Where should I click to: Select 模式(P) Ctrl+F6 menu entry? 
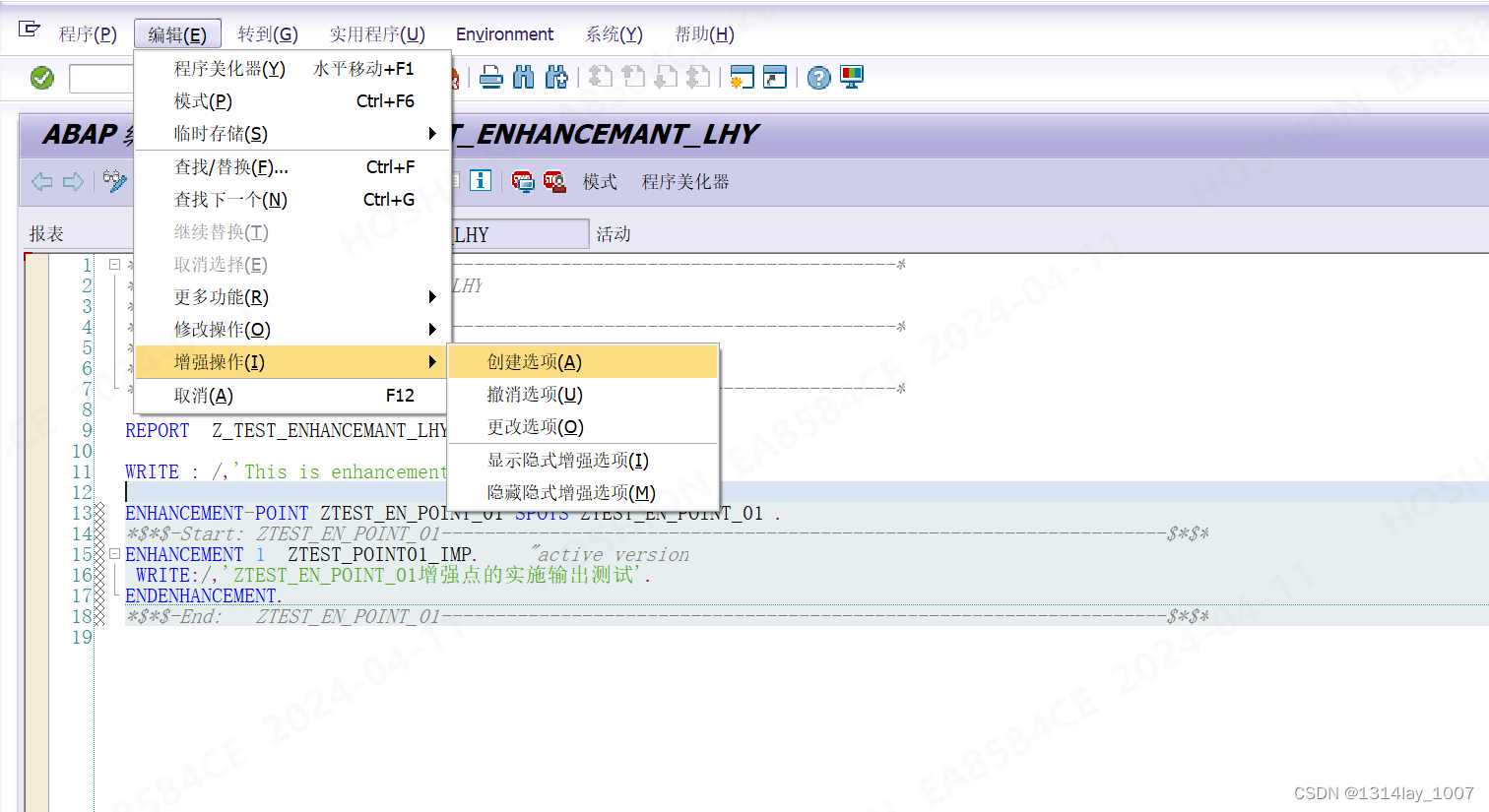(292, 100)
